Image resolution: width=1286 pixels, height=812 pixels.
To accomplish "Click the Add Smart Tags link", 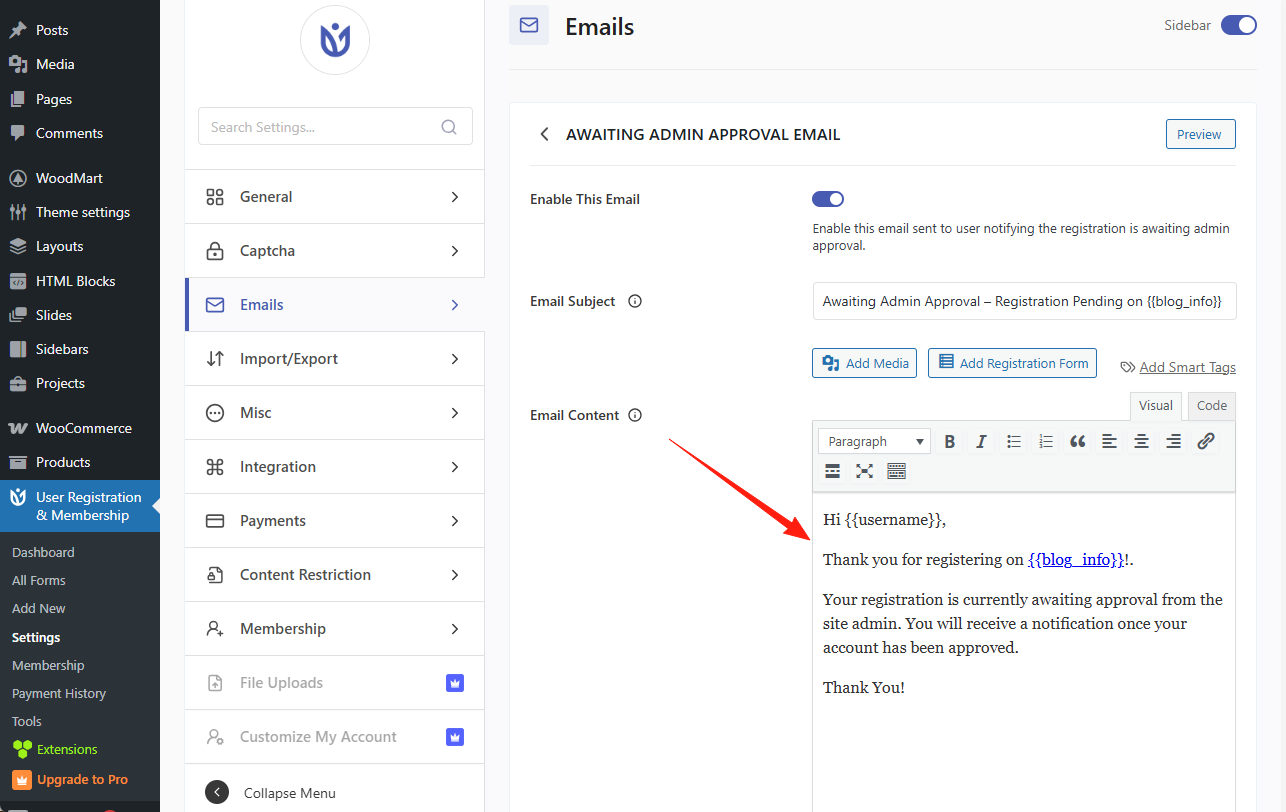I will pyautogui.click(x=1187, y=367).
